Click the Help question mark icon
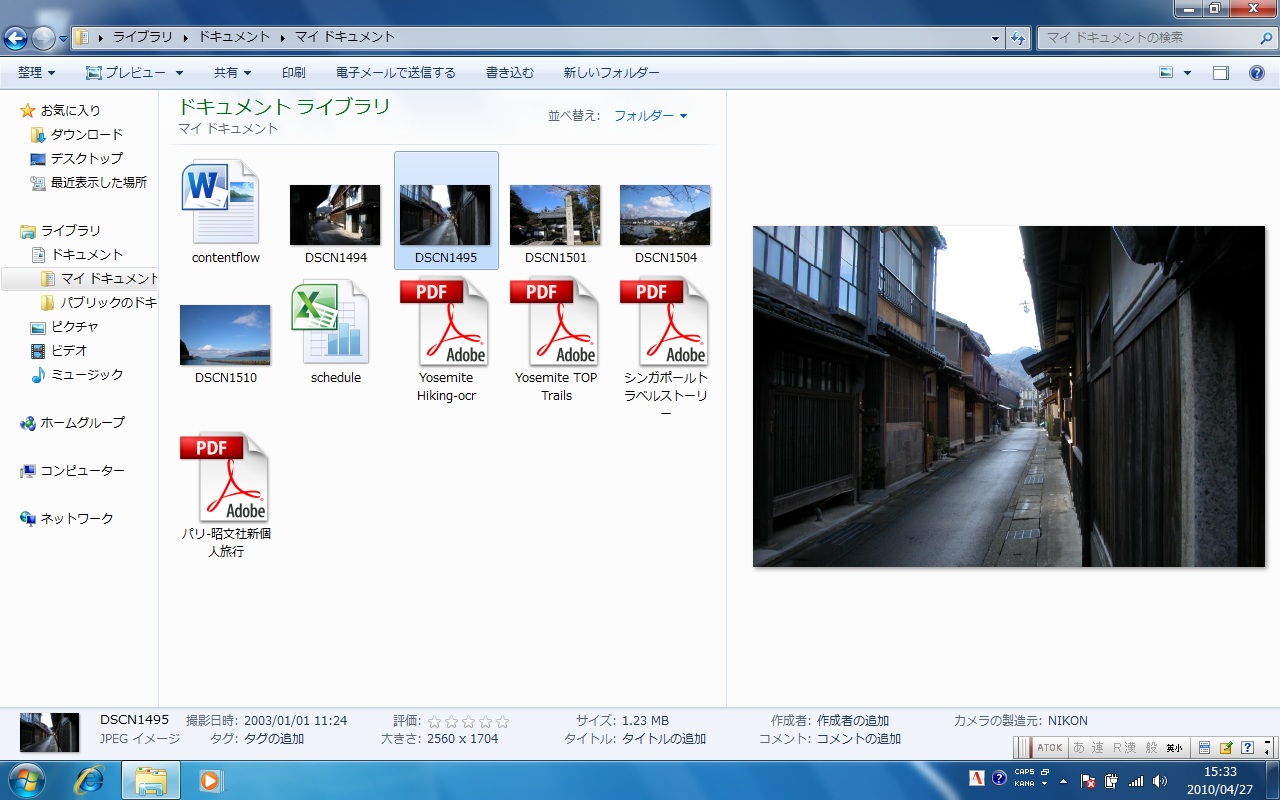Image resolution: width=1280 pixels, height=800 pixels. (1257, 73)
